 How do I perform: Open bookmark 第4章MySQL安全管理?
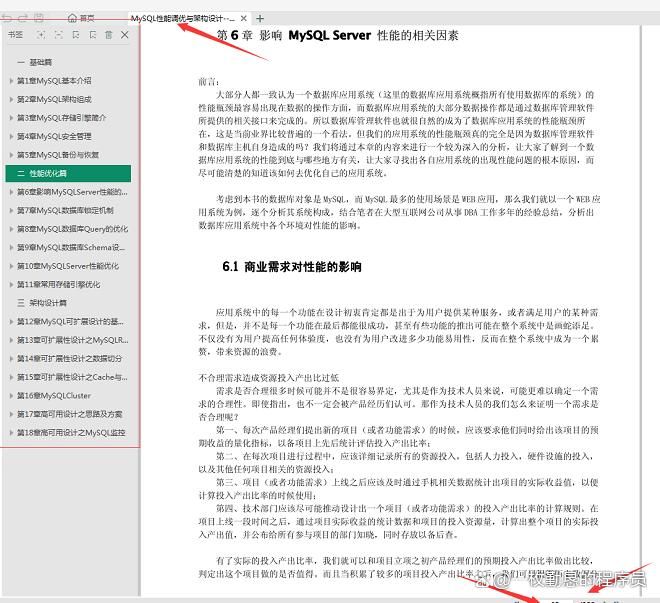click(54, 136)
